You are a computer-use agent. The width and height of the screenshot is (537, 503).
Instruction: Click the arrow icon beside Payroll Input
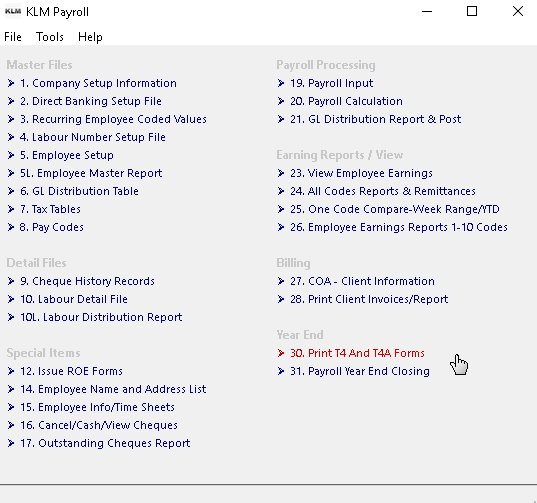(281, 83)
